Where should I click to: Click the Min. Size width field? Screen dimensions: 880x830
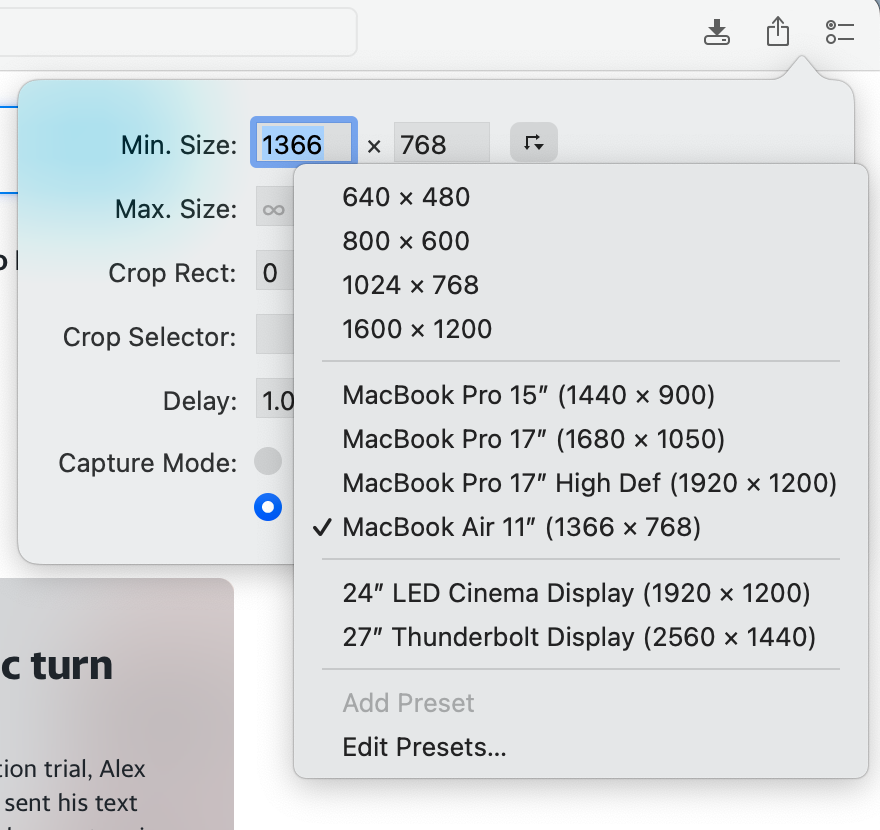coord(304,143)
